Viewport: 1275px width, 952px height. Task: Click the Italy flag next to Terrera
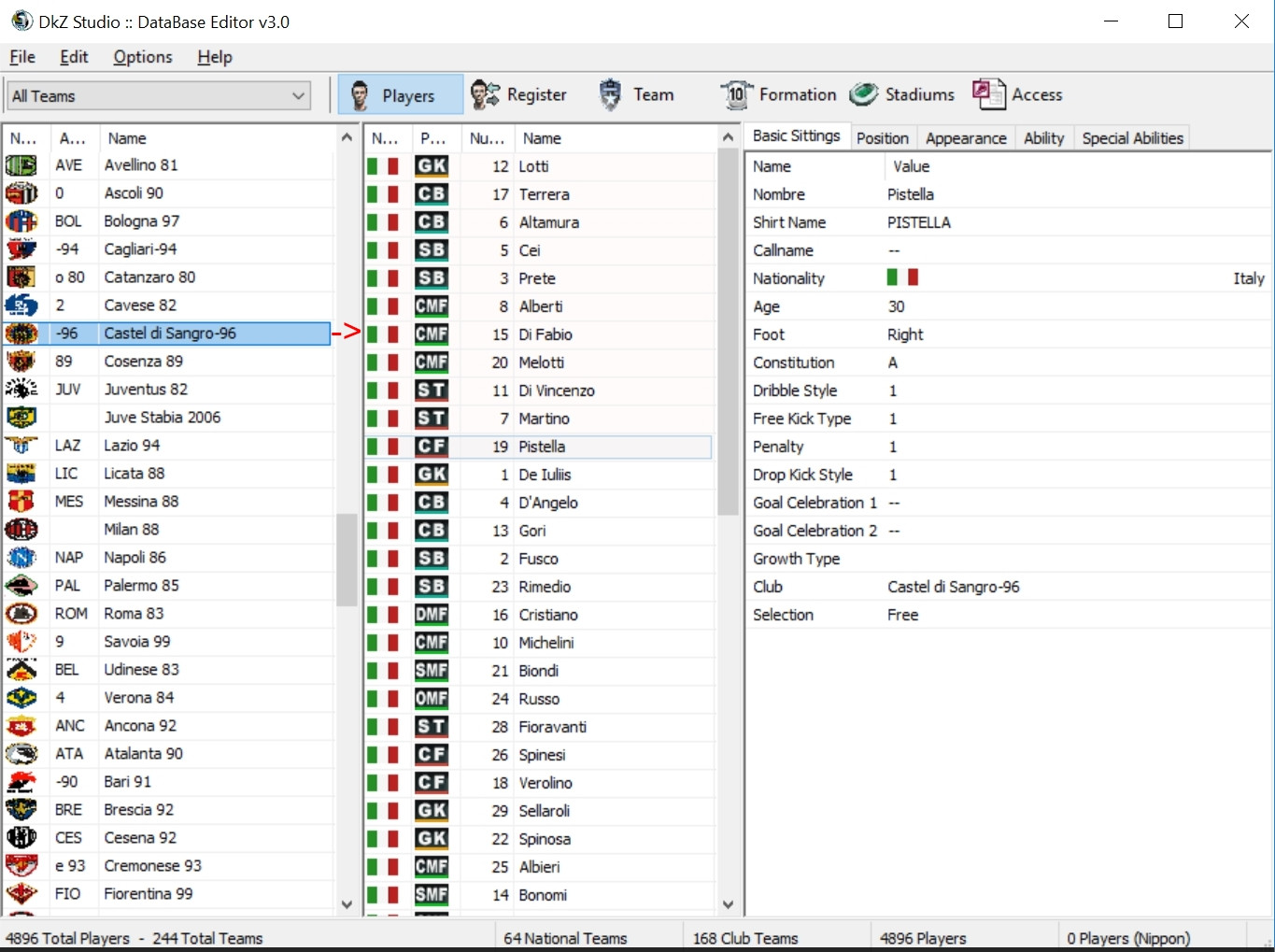(383, 194)
